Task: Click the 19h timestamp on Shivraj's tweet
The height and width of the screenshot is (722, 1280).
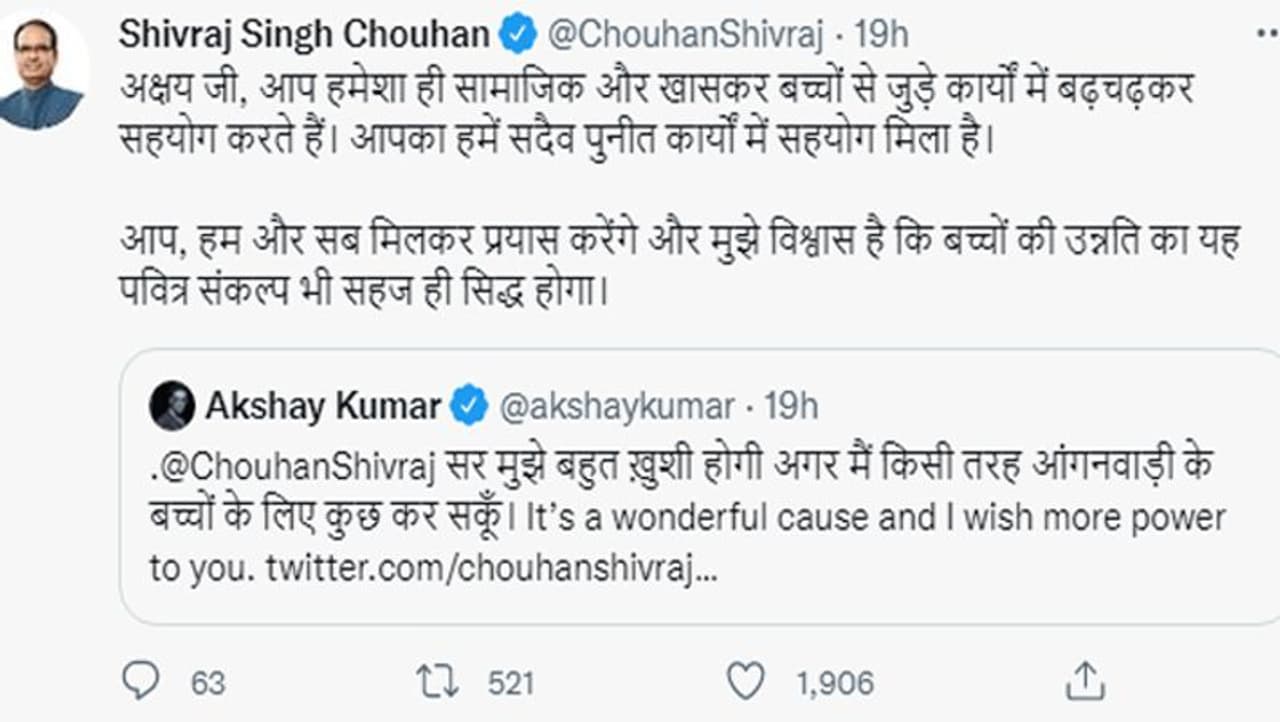Action: [881, 36]
